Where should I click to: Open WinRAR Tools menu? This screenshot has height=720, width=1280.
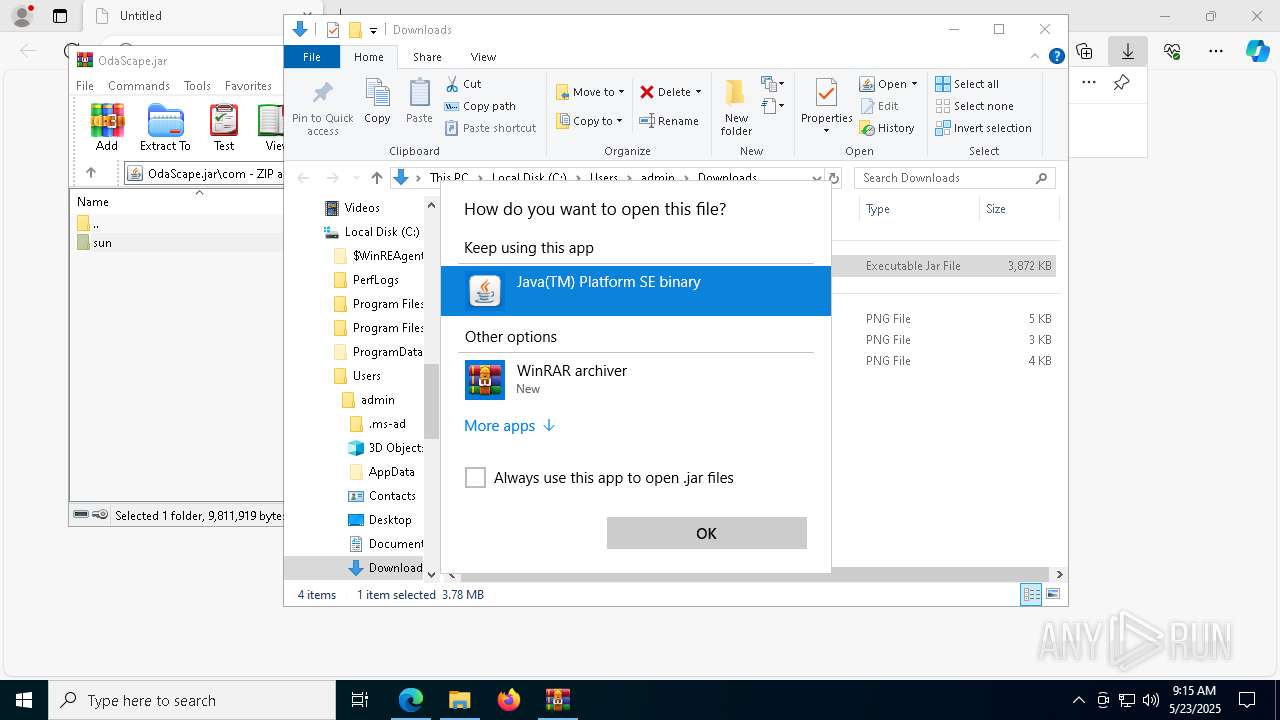pos(197,86)
